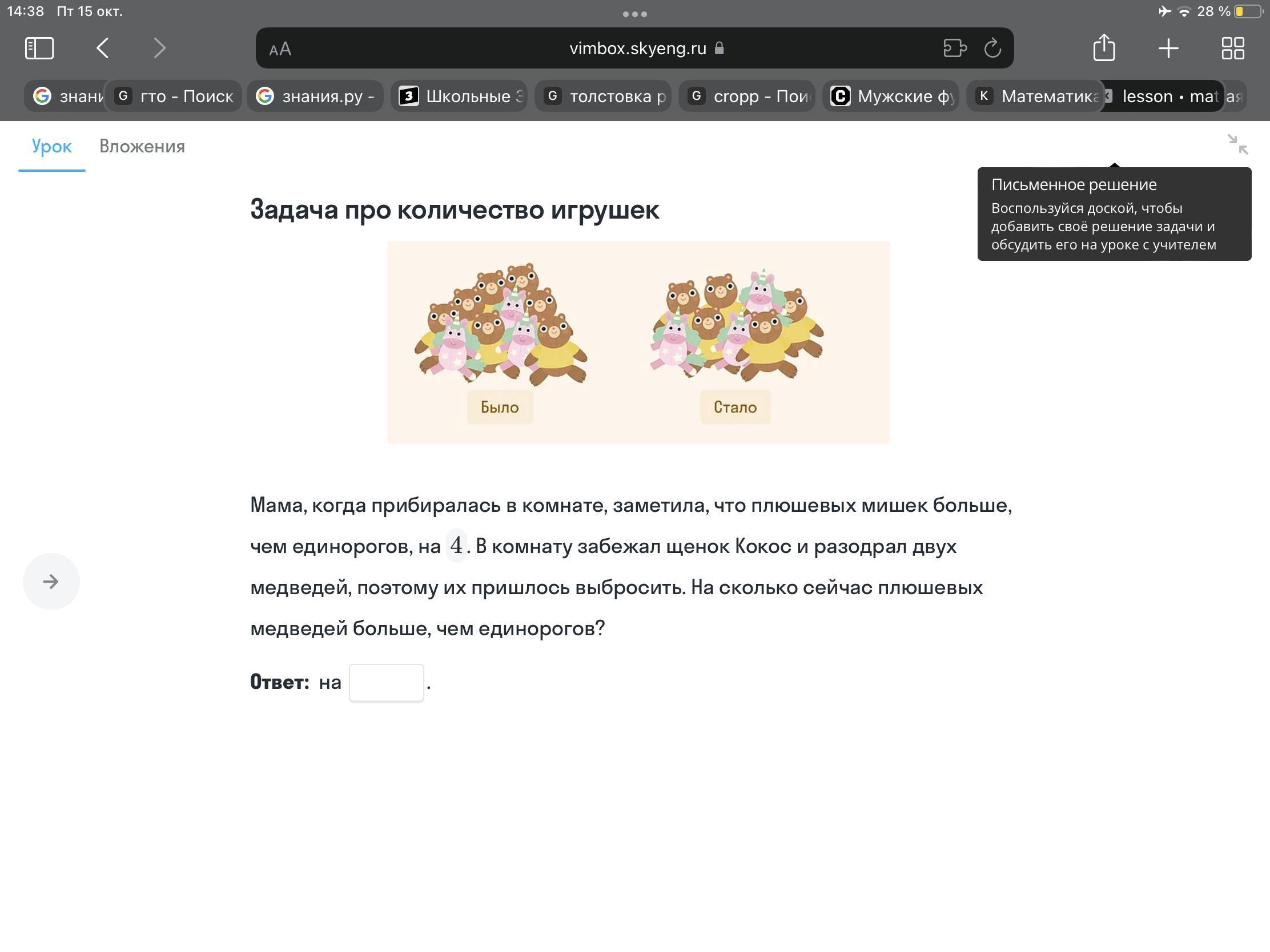
Task: Switch to the Вложения tab
Action: 142,146
